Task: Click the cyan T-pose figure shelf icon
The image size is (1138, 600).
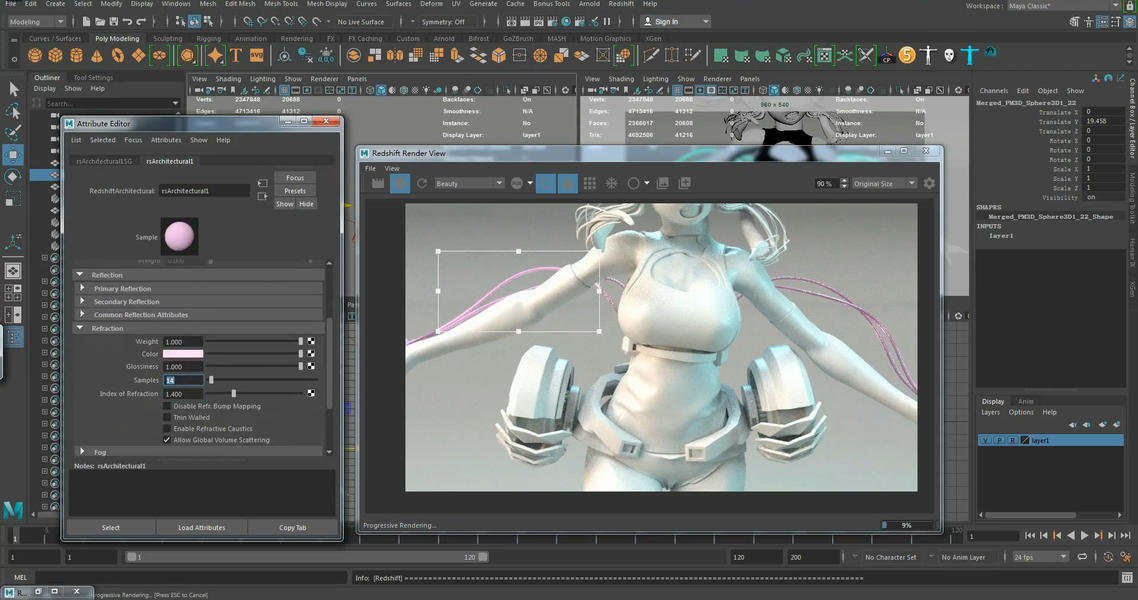Action: click(x=970, y=54)
